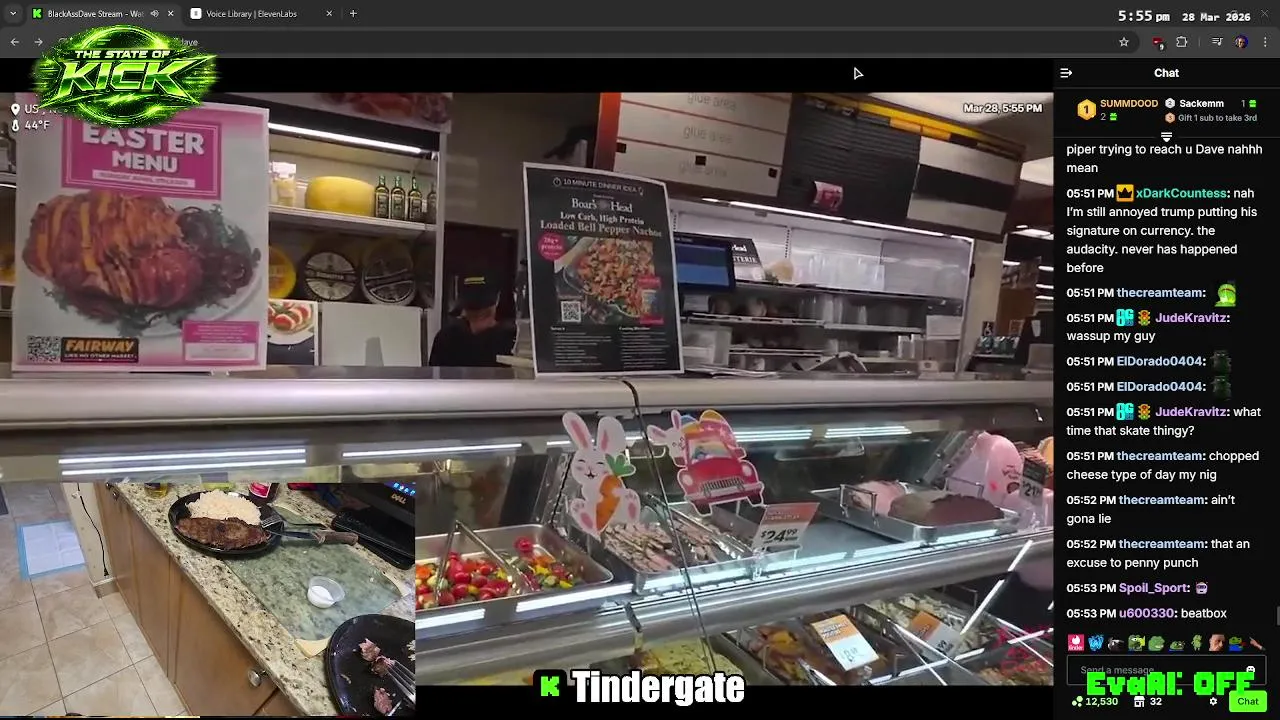Insert the Tinder emote from quick emotes
The height and width of the screenshot is (720, 1280).
click(1076, 643)
